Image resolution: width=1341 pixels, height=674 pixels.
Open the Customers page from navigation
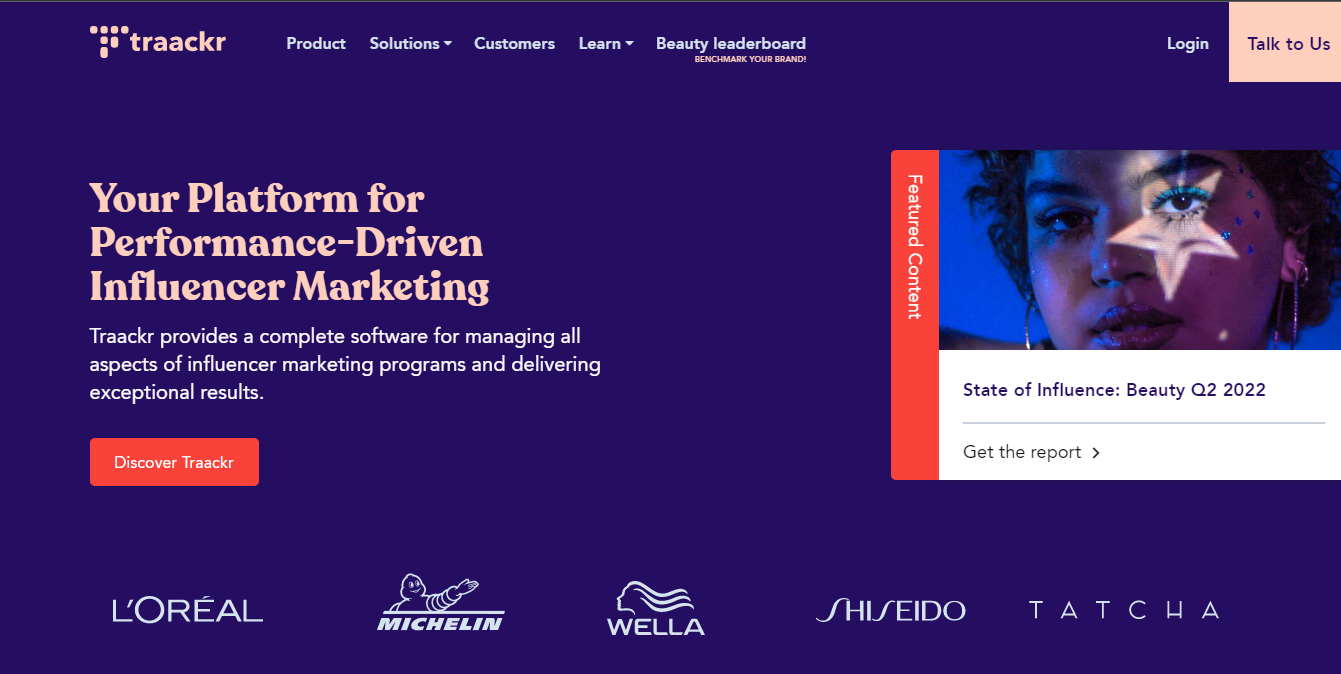click(514, 43)
